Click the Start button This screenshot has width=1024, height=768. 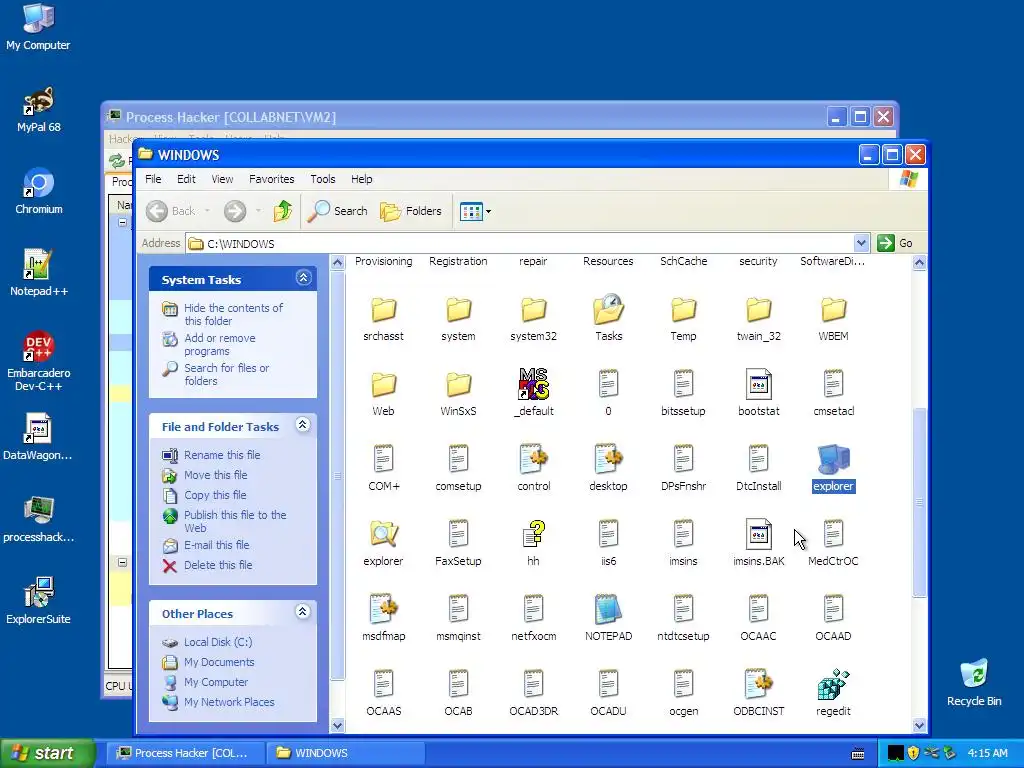(47, 753)
